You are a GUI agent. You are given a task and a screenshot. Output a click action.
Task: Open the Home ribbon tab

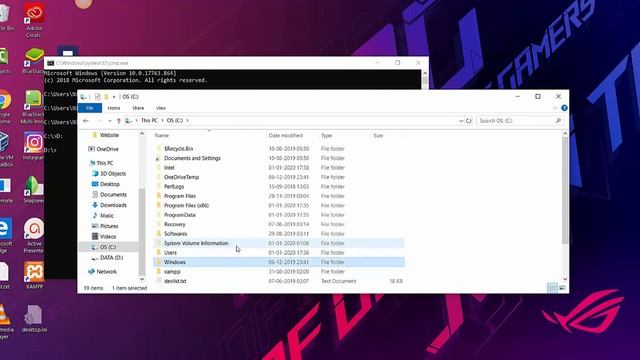pyautogui.click(x=114, y=108)
